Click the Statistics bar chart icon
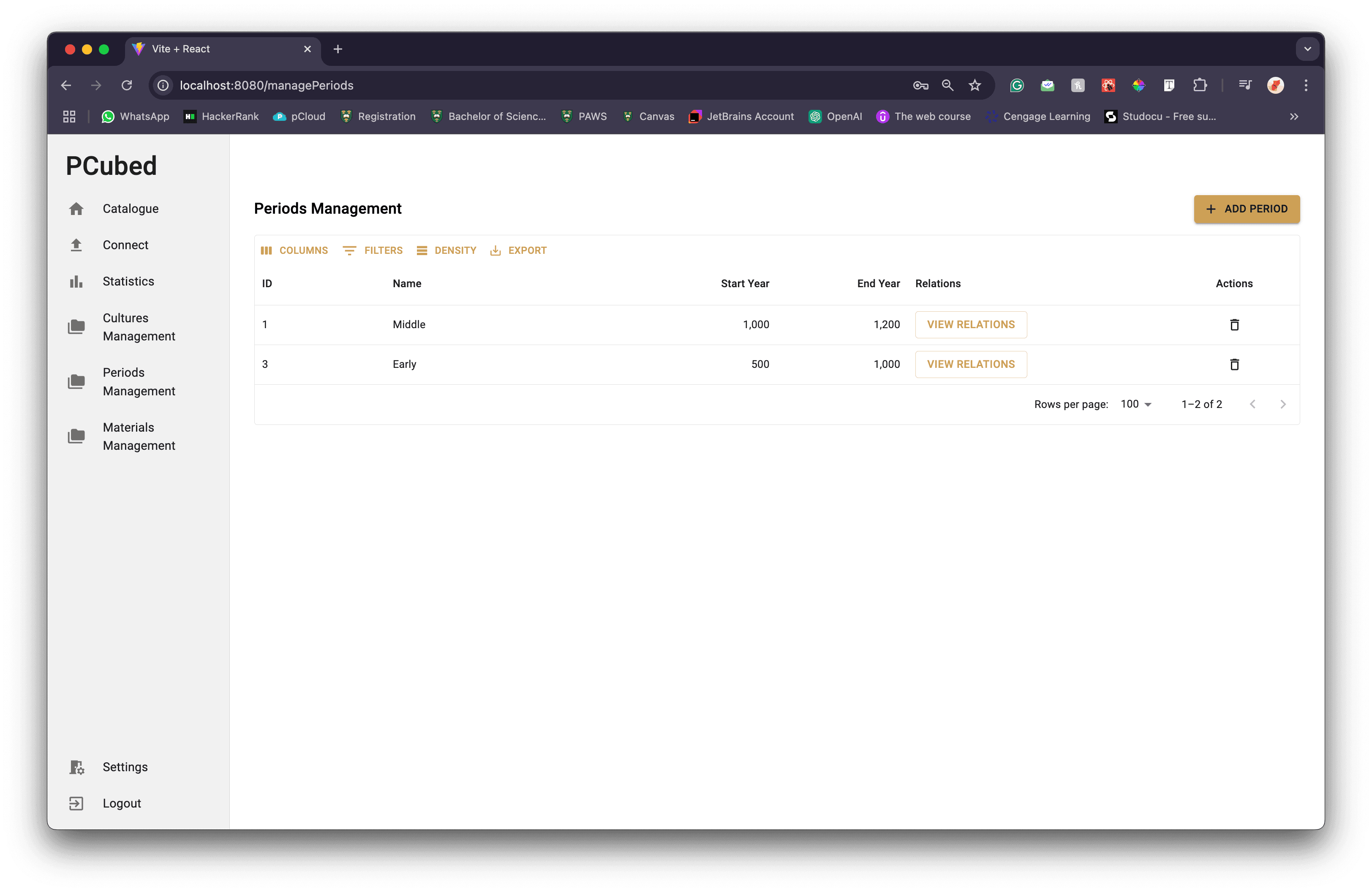This screenshot has width=1372, height=892. [76, 281]
